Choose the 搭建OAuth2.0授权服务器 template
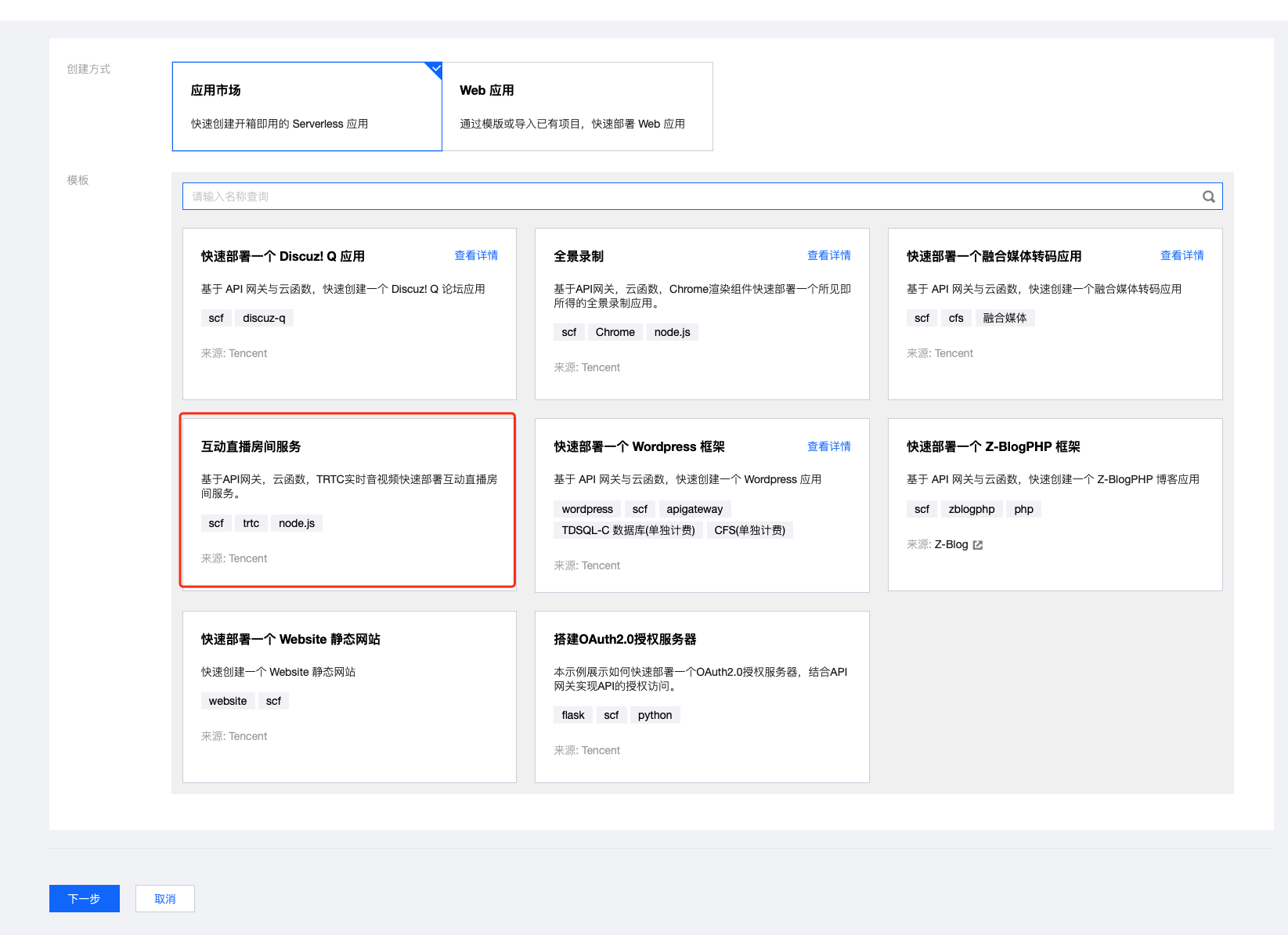 click(x=702, y=697)
